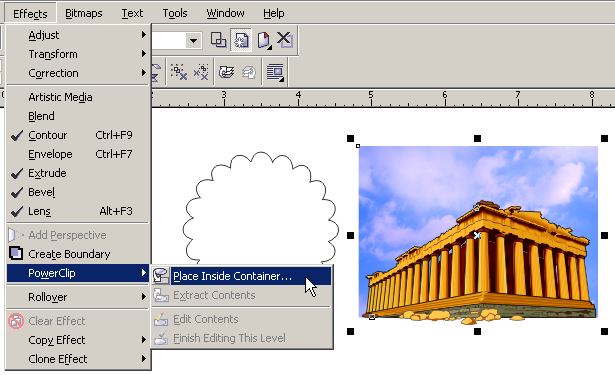Select Artistic Media from Effects menu
The image size is (615, 375).
pos(78,97)
